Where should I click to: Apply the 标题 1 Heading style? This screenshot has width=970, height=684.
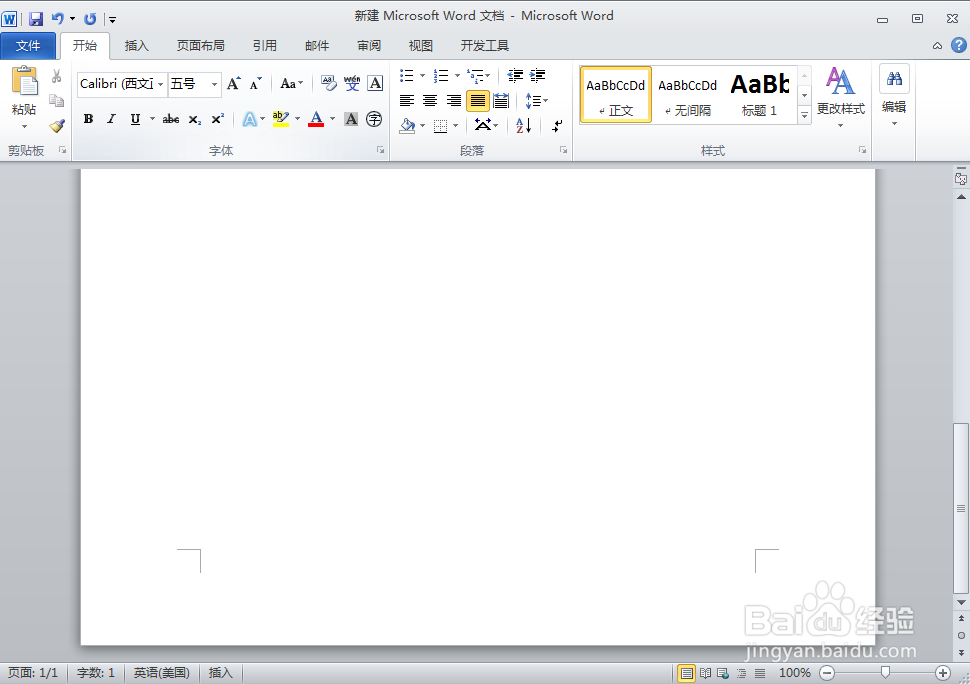759,95
